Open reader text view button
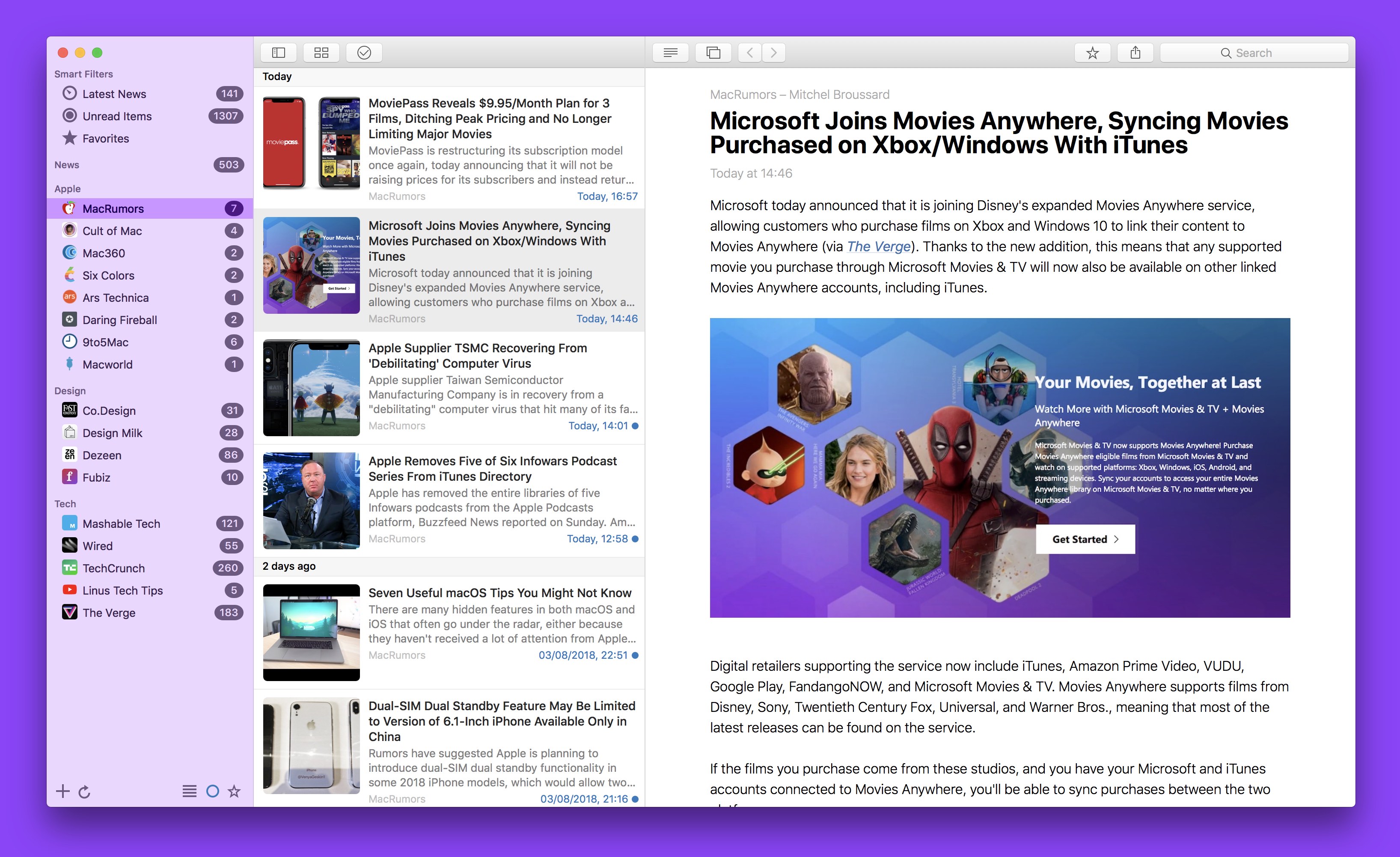Image resolution: width=1400 pixels, height=857 pixels. [x=670, y=53]
